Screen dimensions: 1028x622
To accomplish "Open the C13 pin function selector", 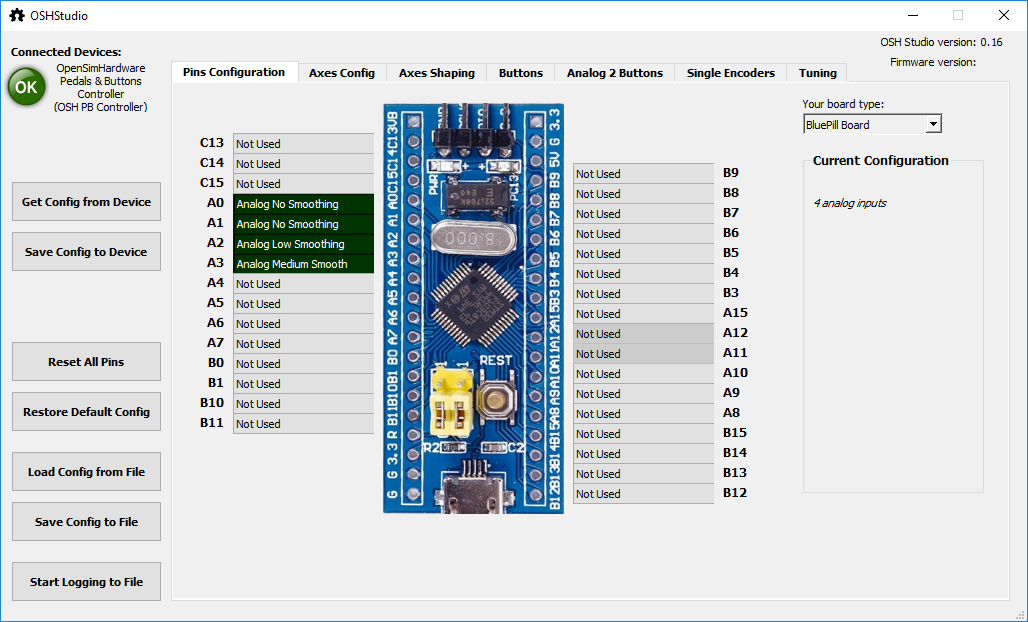I will 303,144.
